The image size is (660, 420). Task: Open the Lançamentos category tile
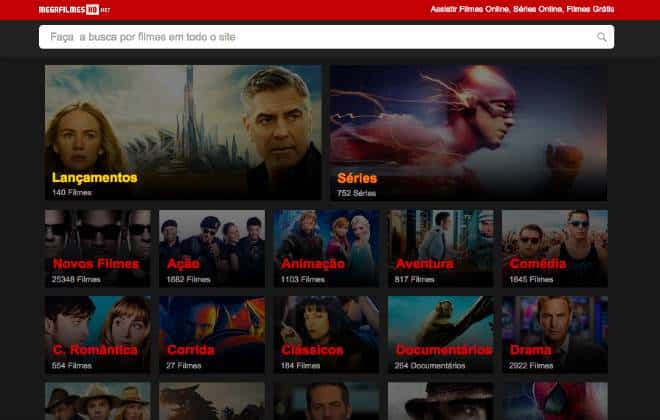click(x=183, y=132)
